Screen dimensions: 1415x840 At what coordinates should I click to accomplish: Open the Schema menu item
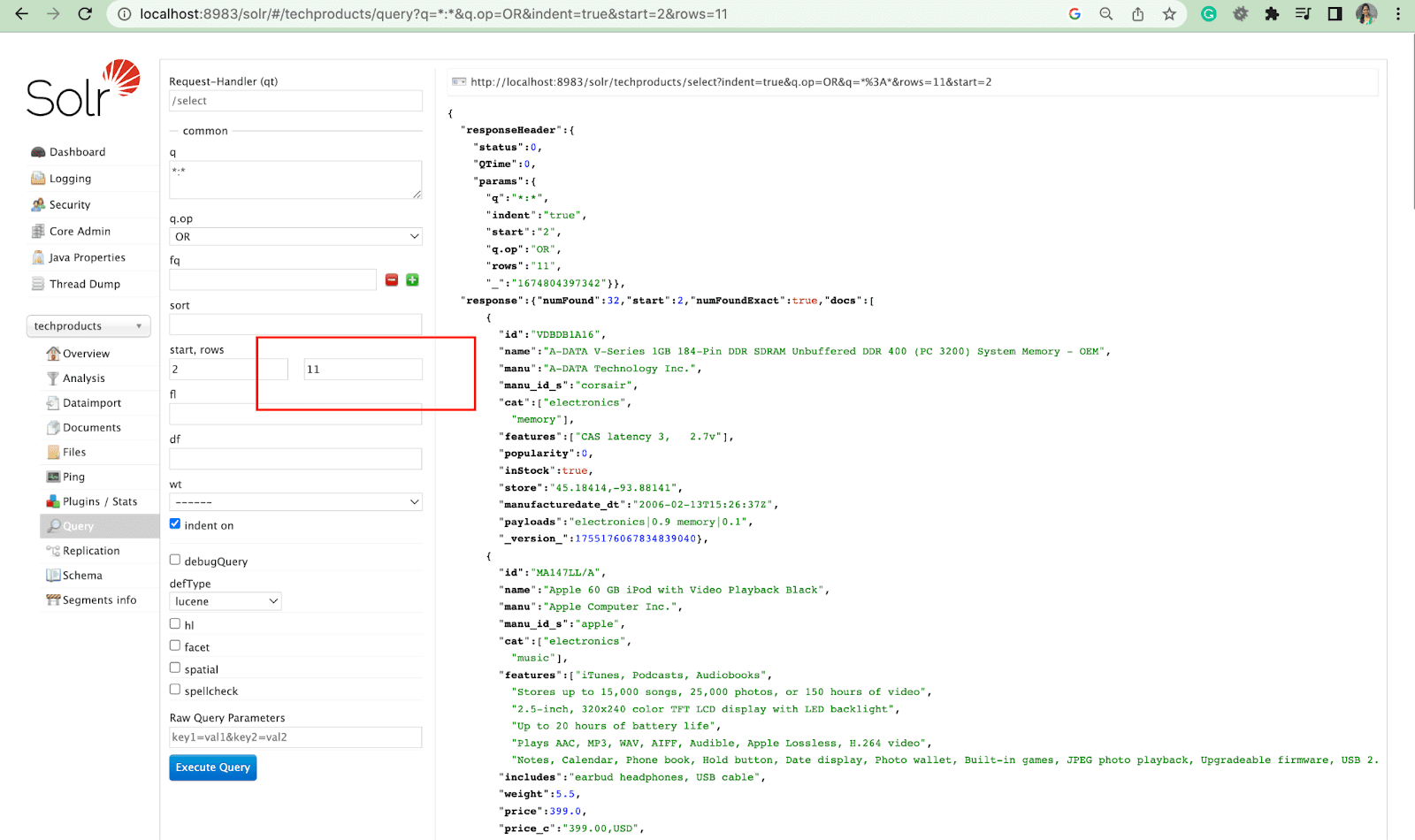(82, 576)
